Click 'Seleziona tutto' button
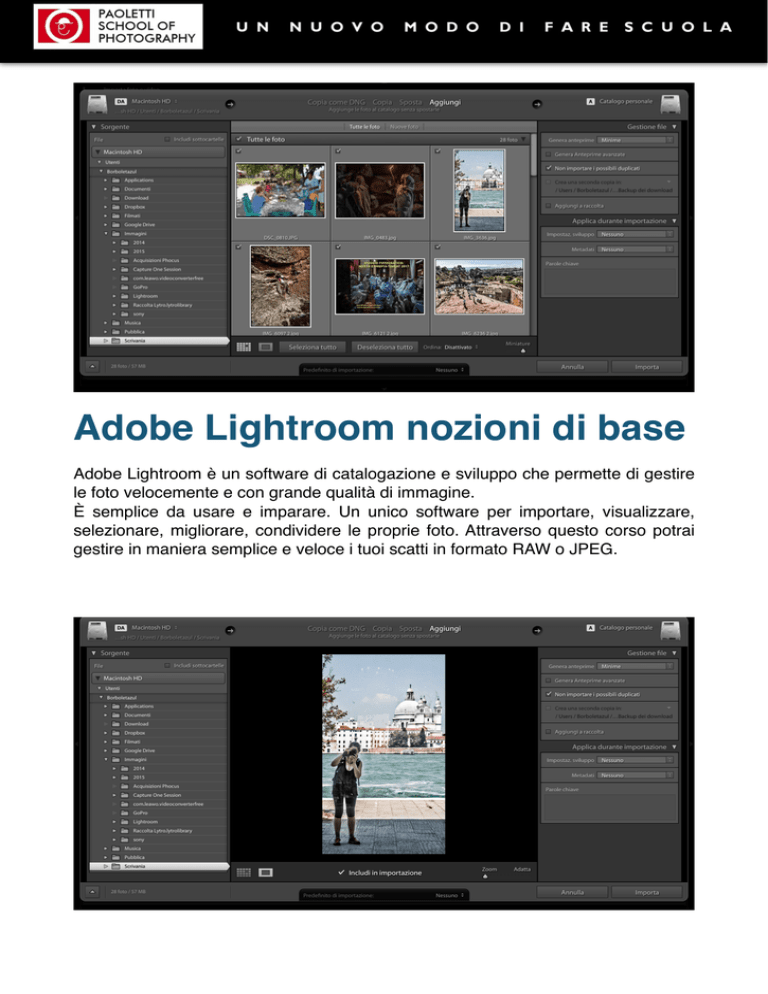 (312, 347)
